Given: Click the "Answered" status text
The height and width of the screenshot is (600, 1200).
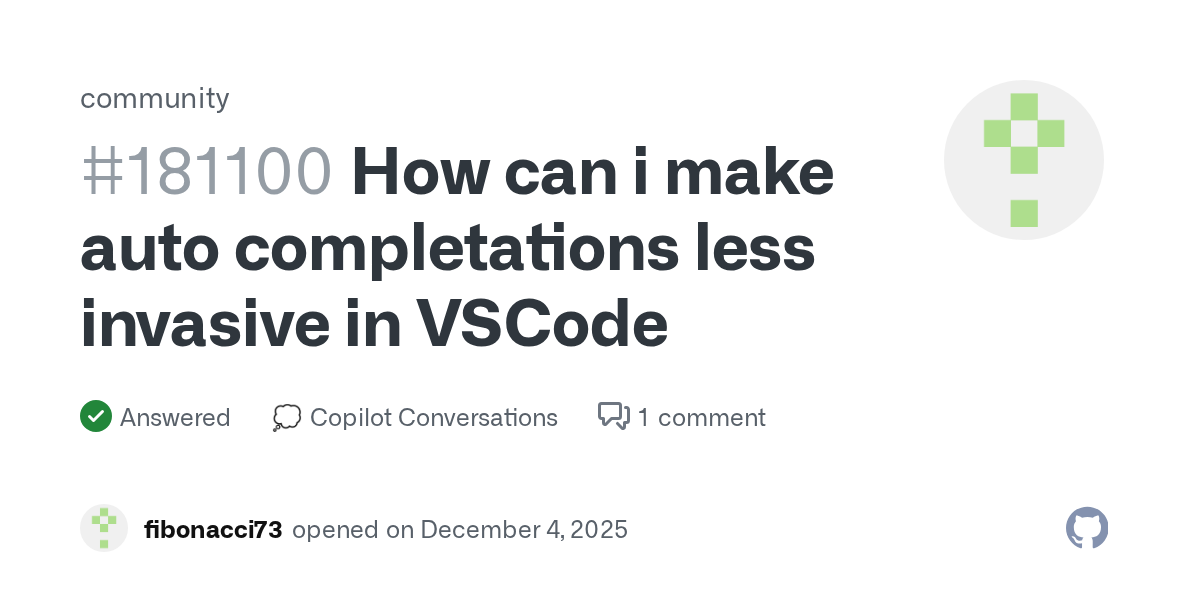Looking at the screenshot, I should point(175,417).
